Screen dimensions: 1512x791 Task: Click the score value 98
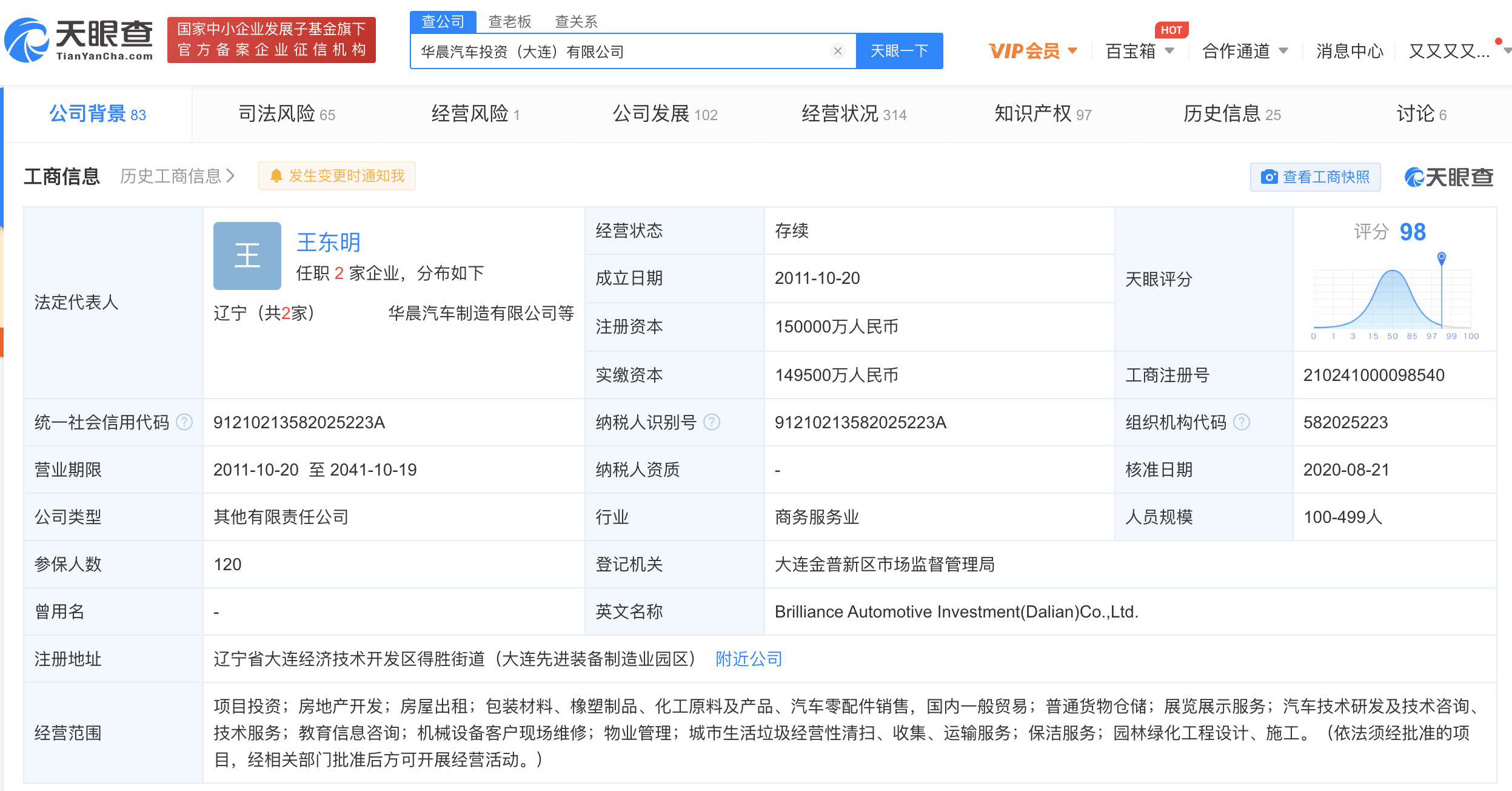pyautogui.click(x=1413, y=232)
